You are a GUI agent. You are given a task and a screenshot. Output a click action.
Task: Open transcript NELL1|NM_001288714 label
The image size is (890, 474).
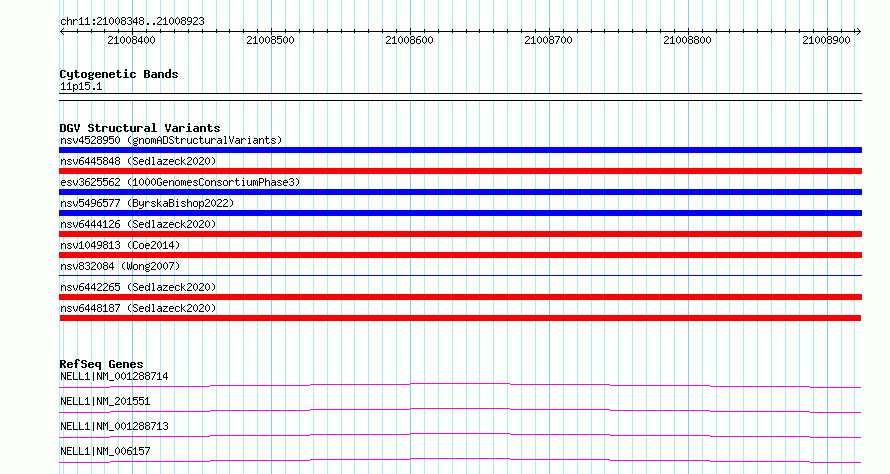click(x=114, y=376)
